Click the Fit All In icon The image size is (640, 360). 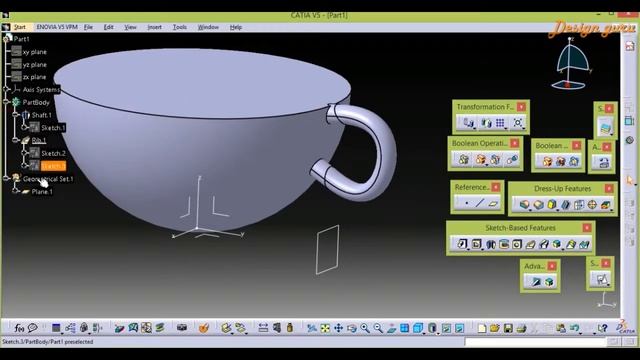325,328
